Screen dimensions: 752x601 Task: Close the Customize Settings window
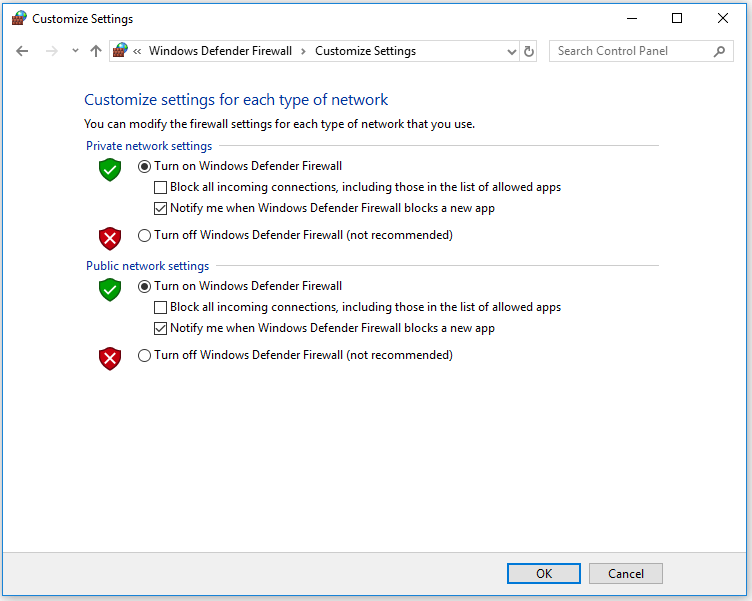click(722, 18)
